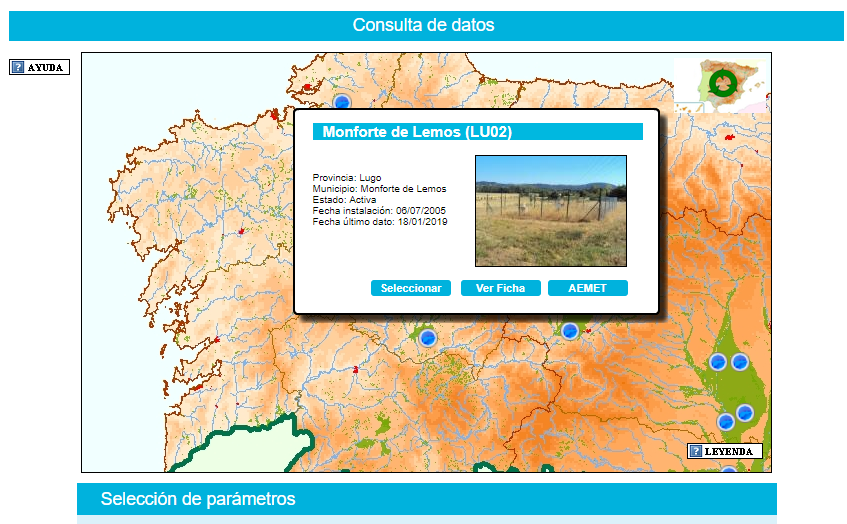Select the right marker of the upper pair in the green zone
The height and width of the screenshot is (524, 847).
(x=740, y=361)
